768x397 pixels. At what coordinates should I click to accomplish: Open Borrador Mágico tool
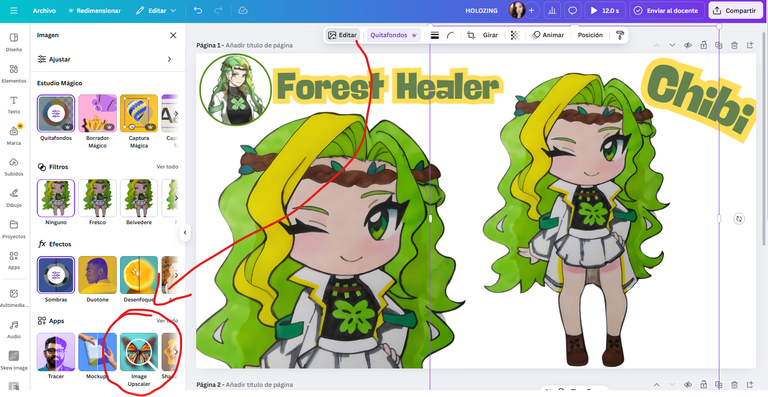coord(97,114)
